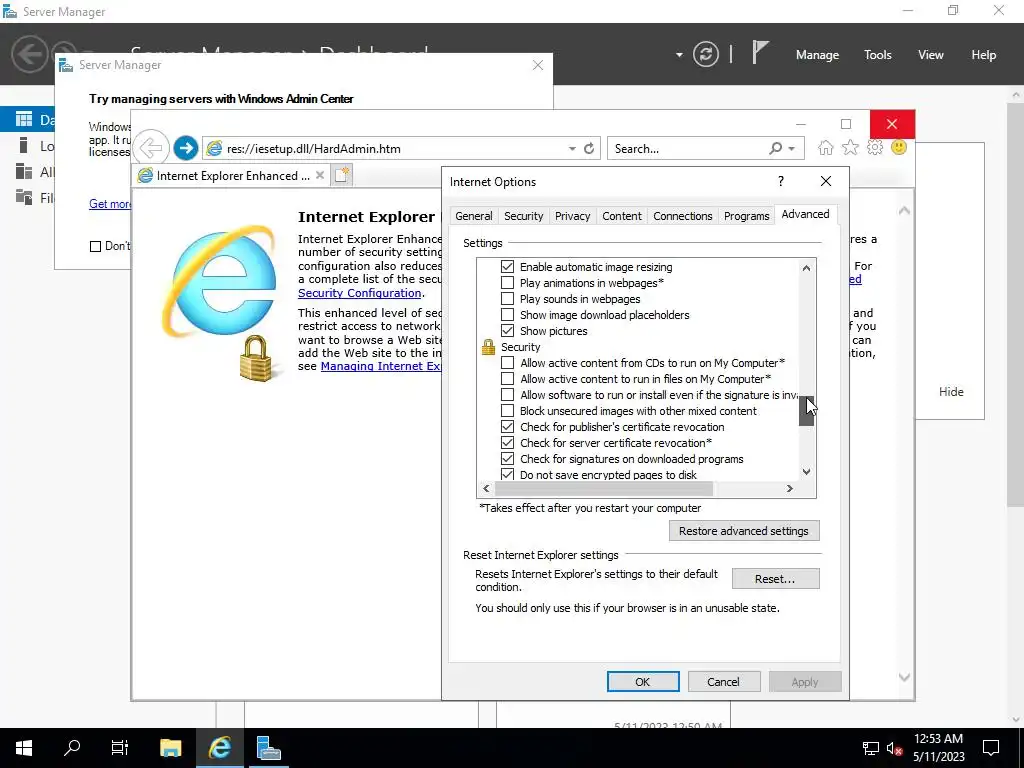Switch to the General tab

[x=473, y=216]
